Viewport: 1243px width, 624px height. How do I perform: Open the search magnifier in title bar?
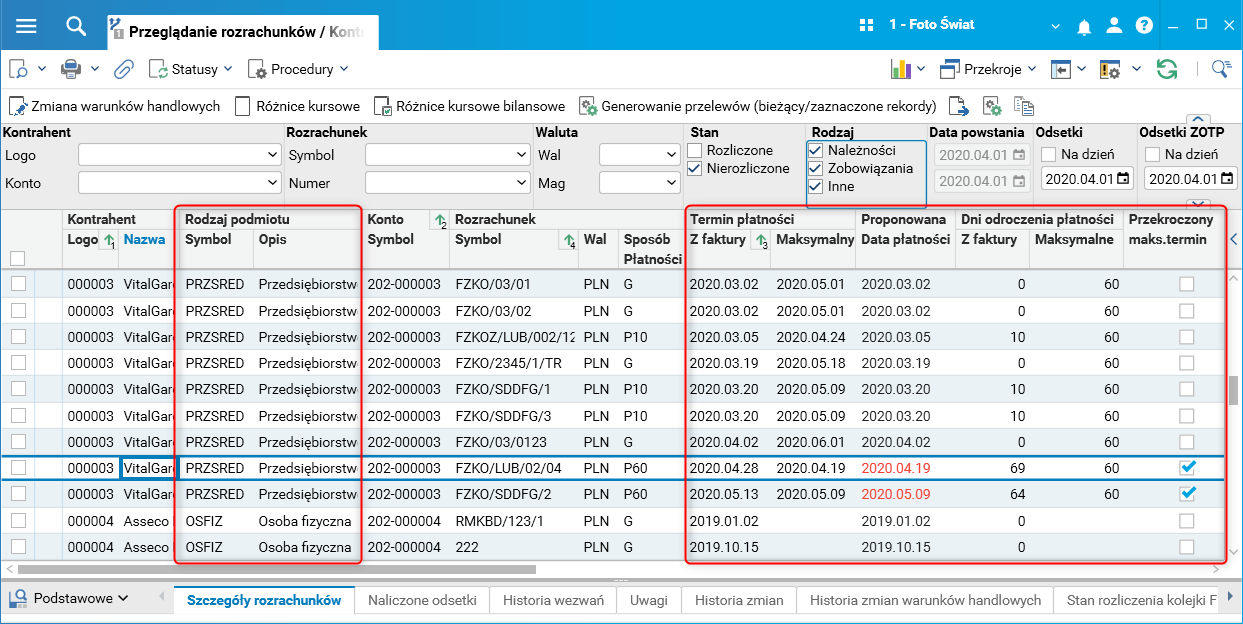pos(77,25)
